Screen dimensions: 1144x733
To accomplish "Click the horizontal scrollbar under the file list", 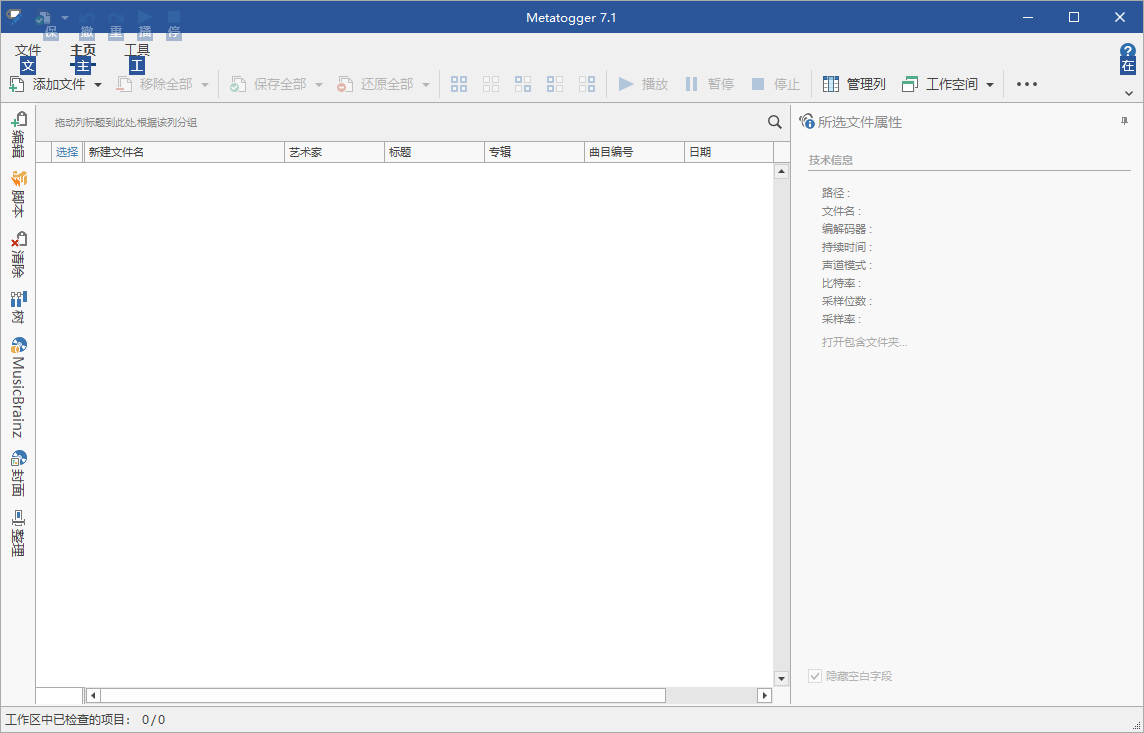I will pyautogui.click(x=382, y=695).
